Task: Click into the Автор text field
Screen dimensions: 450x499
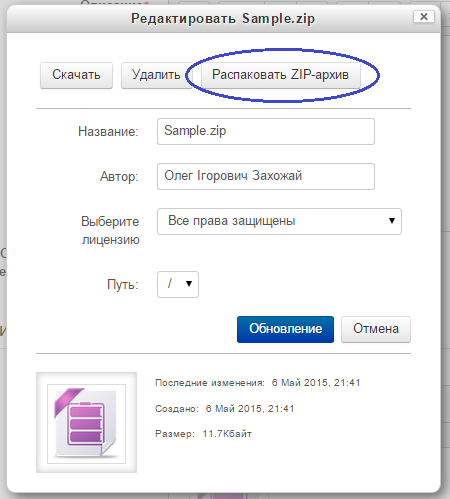Action: pos(266,176)
